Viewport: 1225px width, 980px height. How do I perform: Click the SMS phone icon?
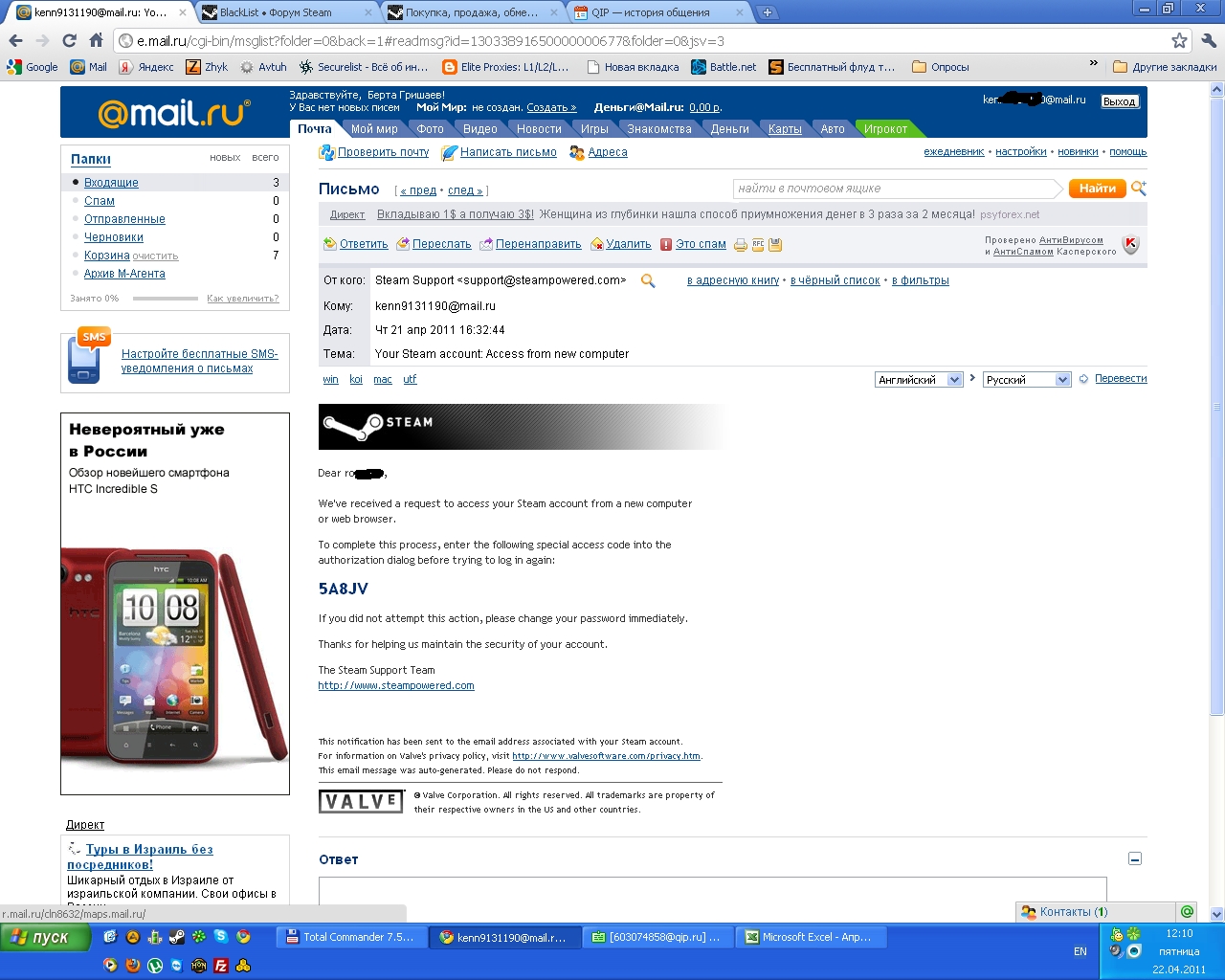[88, 356]
